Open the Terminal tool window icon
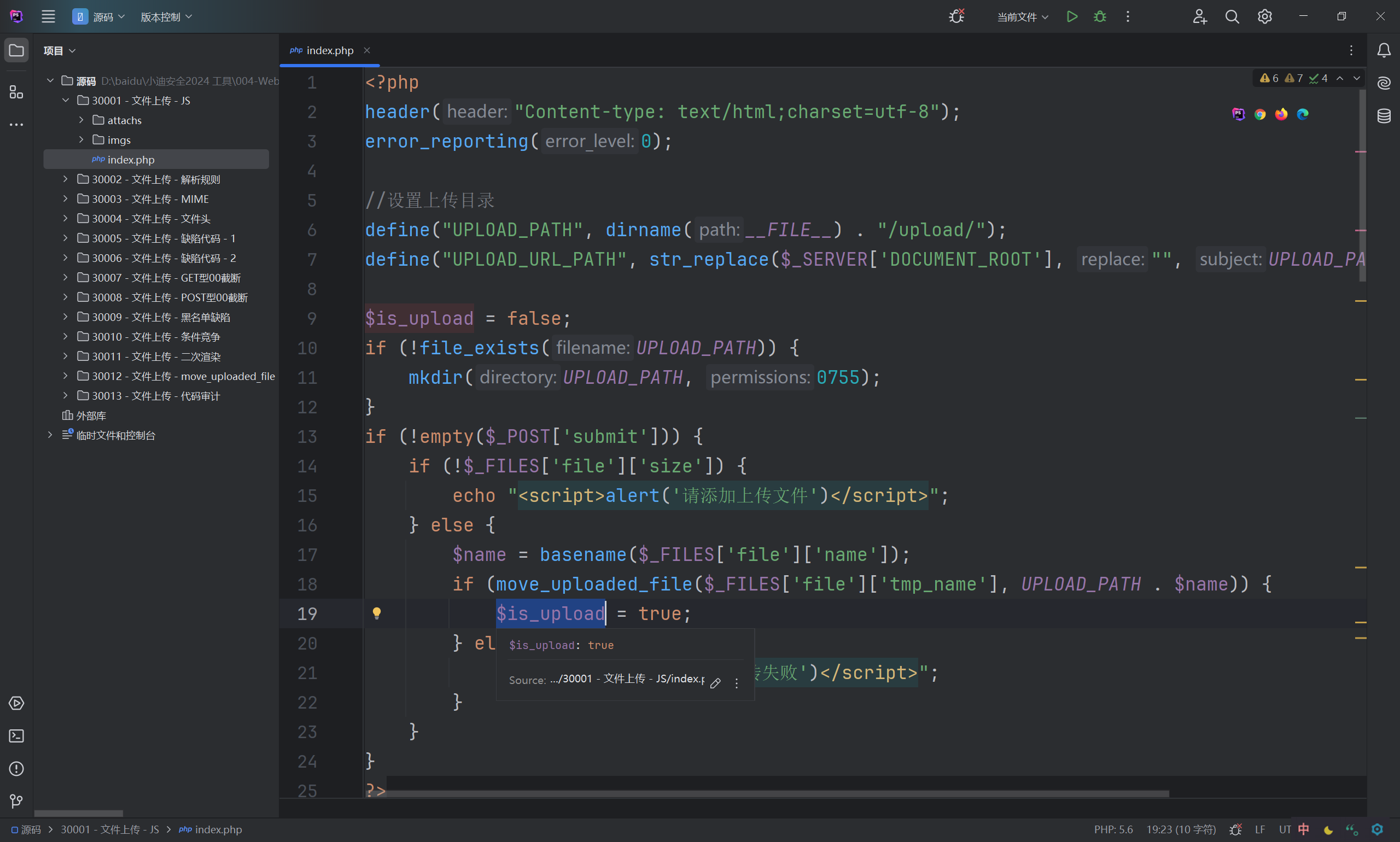 16,736
